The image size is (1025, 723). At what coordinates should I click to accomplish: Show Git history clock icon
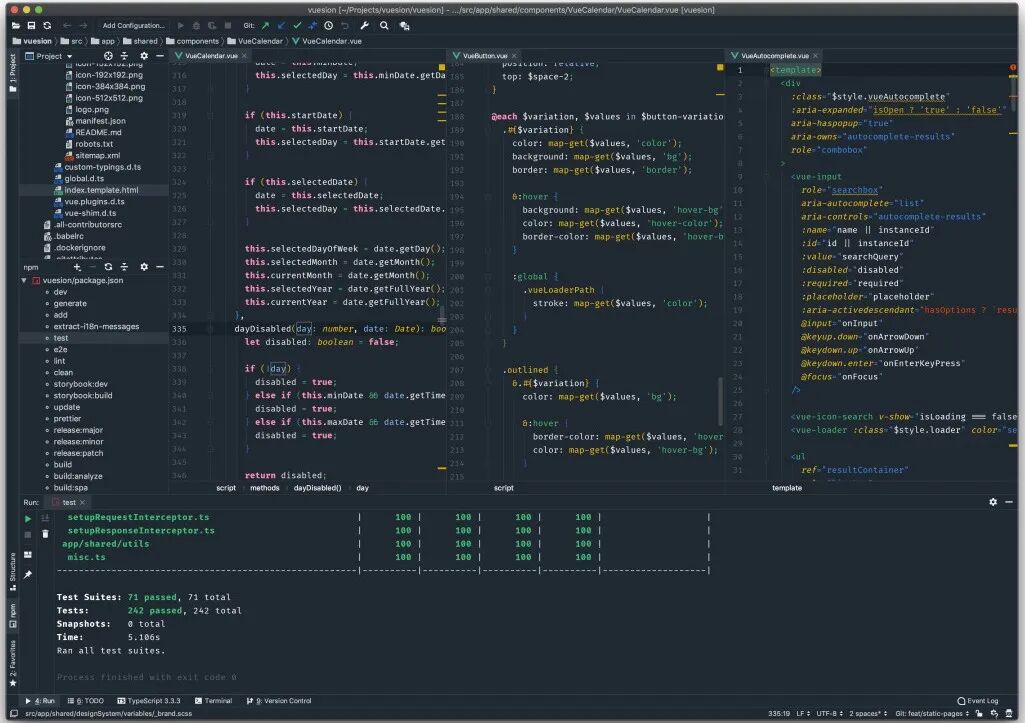click(328, 25)
